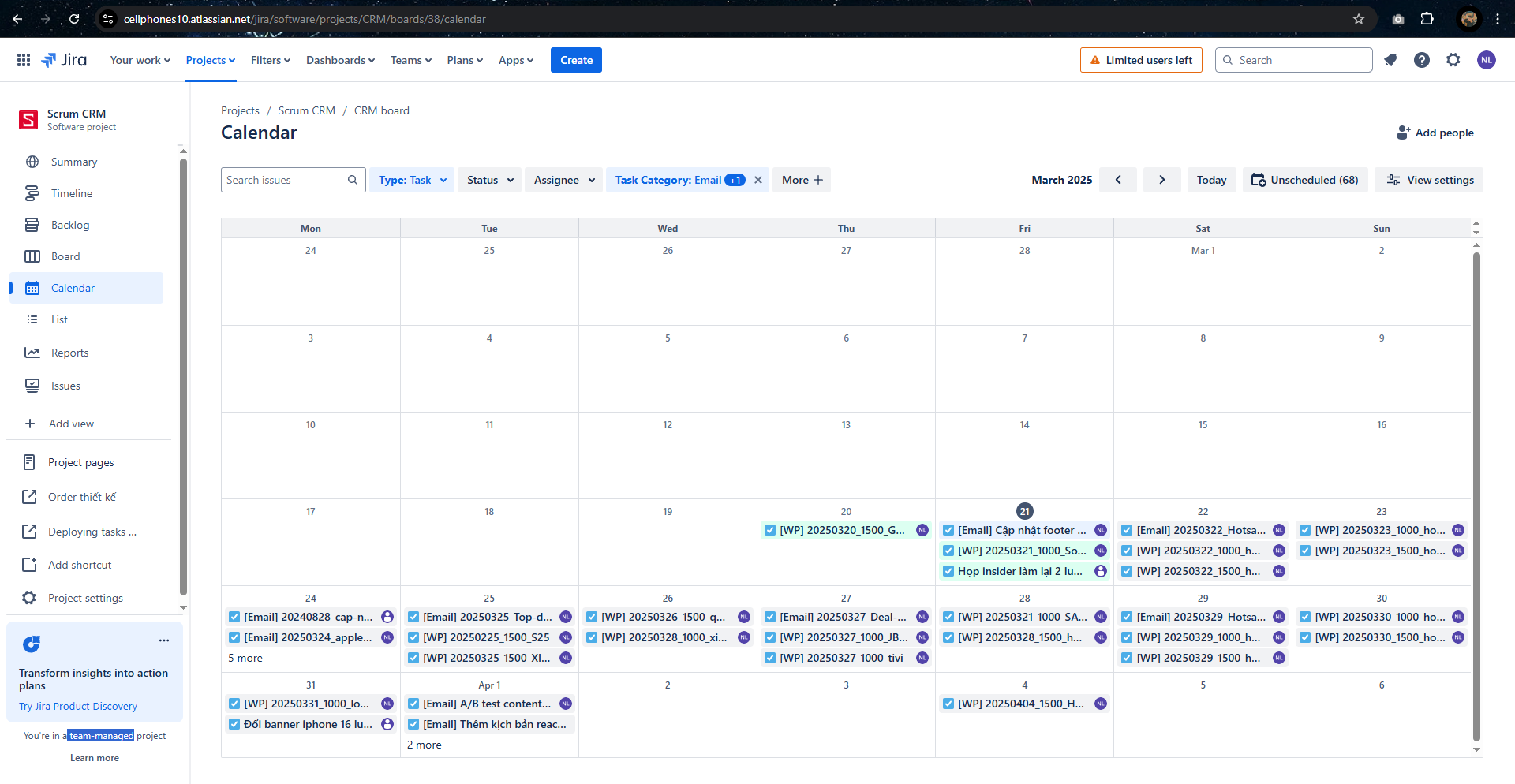Open the Apps menu
This screenshot has width=1515, height=784.
coord(516,60)
